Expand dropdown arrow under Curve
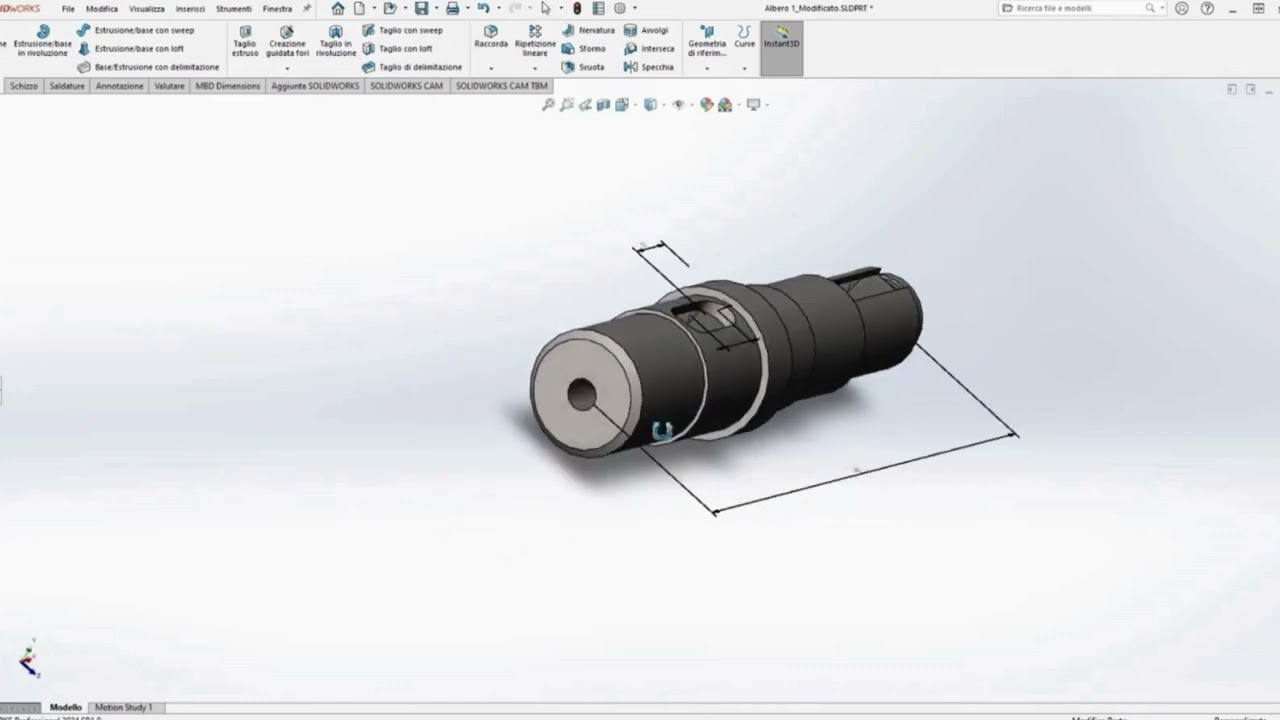The image size is (1280, 720). (745, 68)
